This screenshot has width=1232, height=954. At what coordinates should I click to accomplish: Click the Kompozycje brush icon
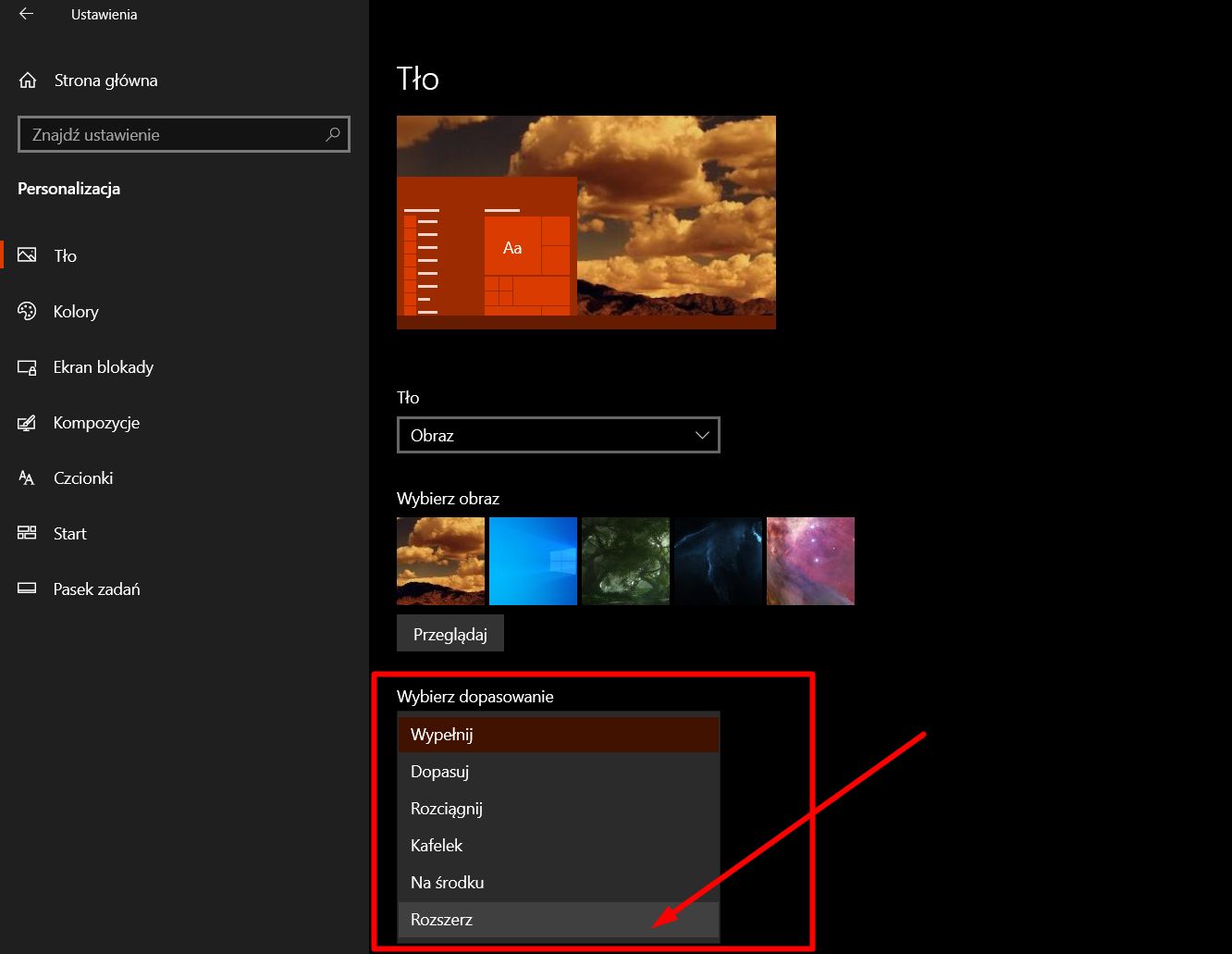pyautogui.click(x=27, y=423)
